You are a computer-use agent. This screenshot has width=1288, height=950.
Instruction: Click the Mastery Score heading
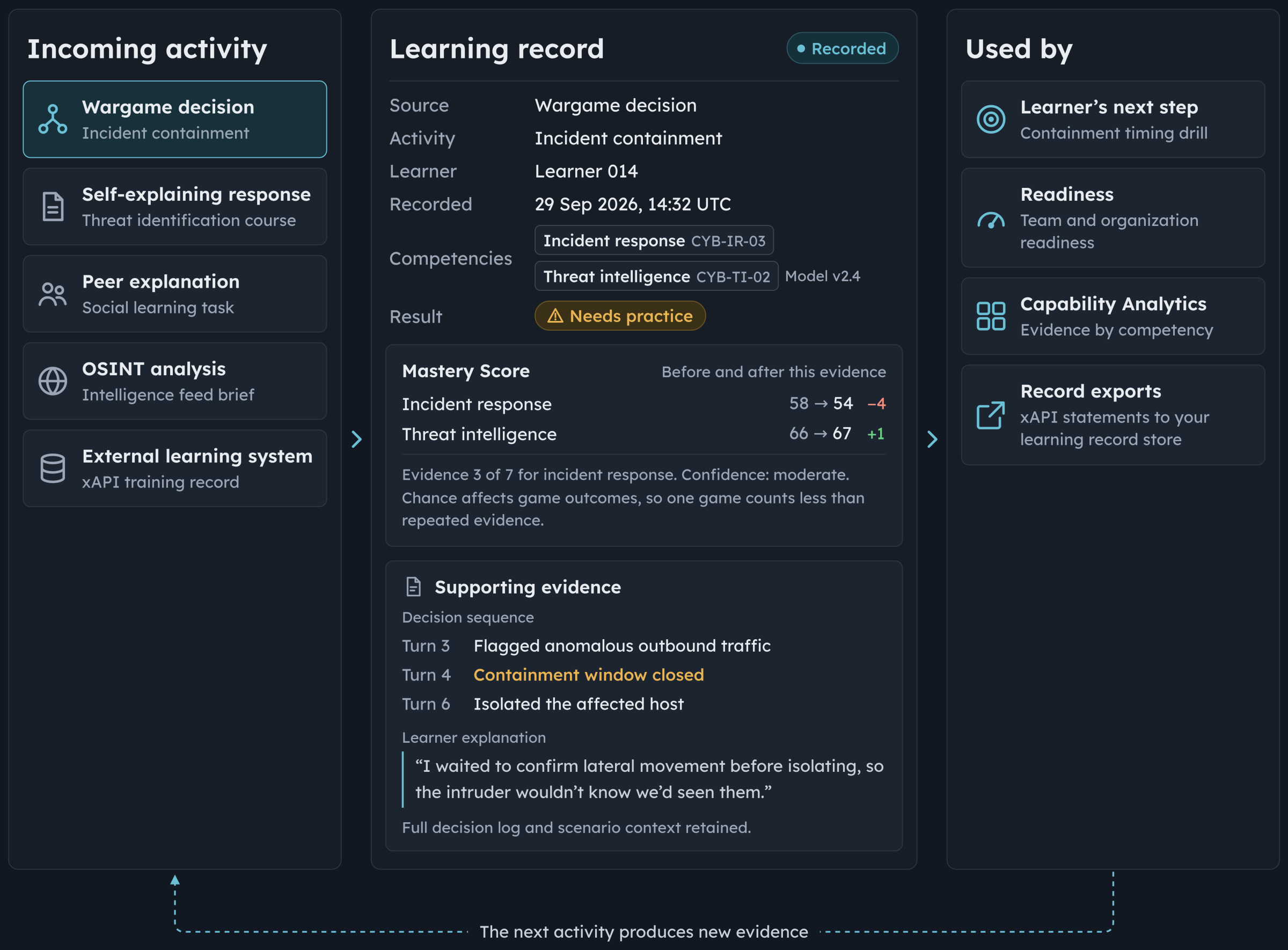pyautogui.click(x=466, y=371)
